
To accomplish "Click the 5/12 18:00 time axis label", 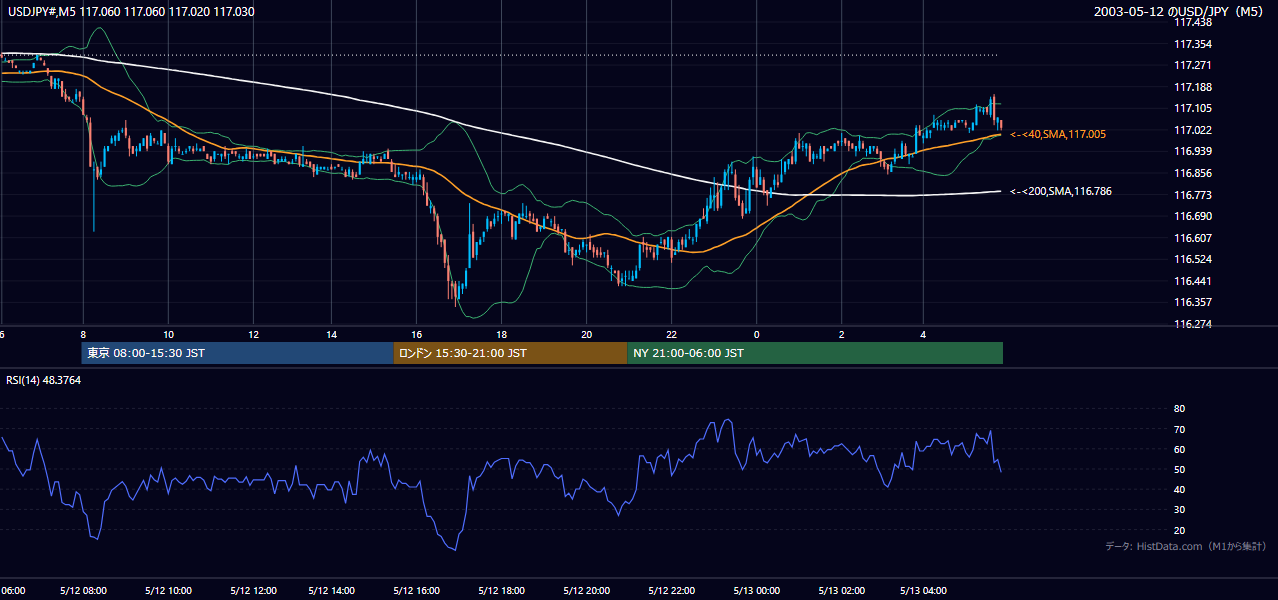I will point(501,590).
